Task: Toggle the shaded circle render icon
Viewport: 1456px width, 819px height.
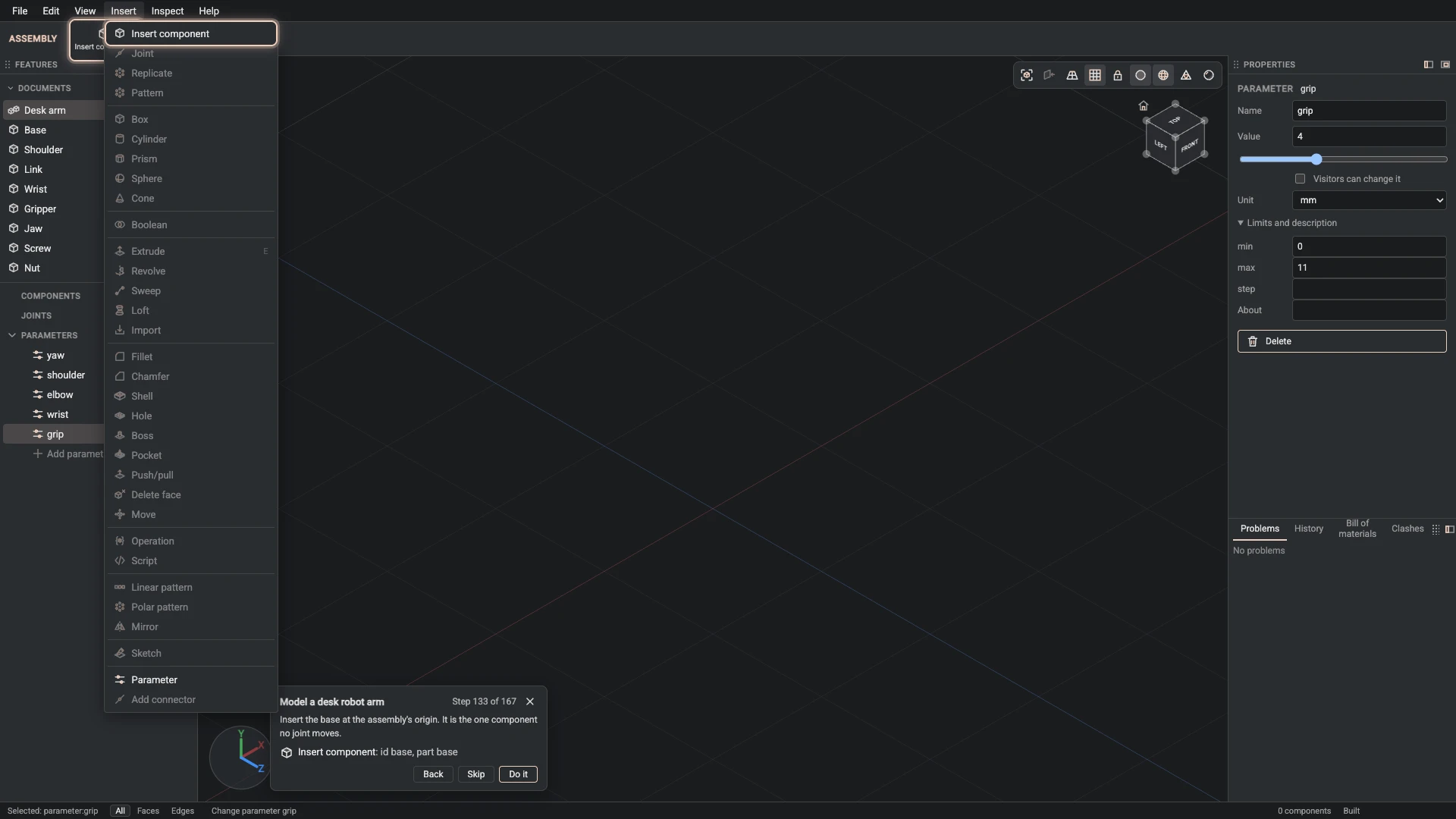Action: tap(1141, 75)
